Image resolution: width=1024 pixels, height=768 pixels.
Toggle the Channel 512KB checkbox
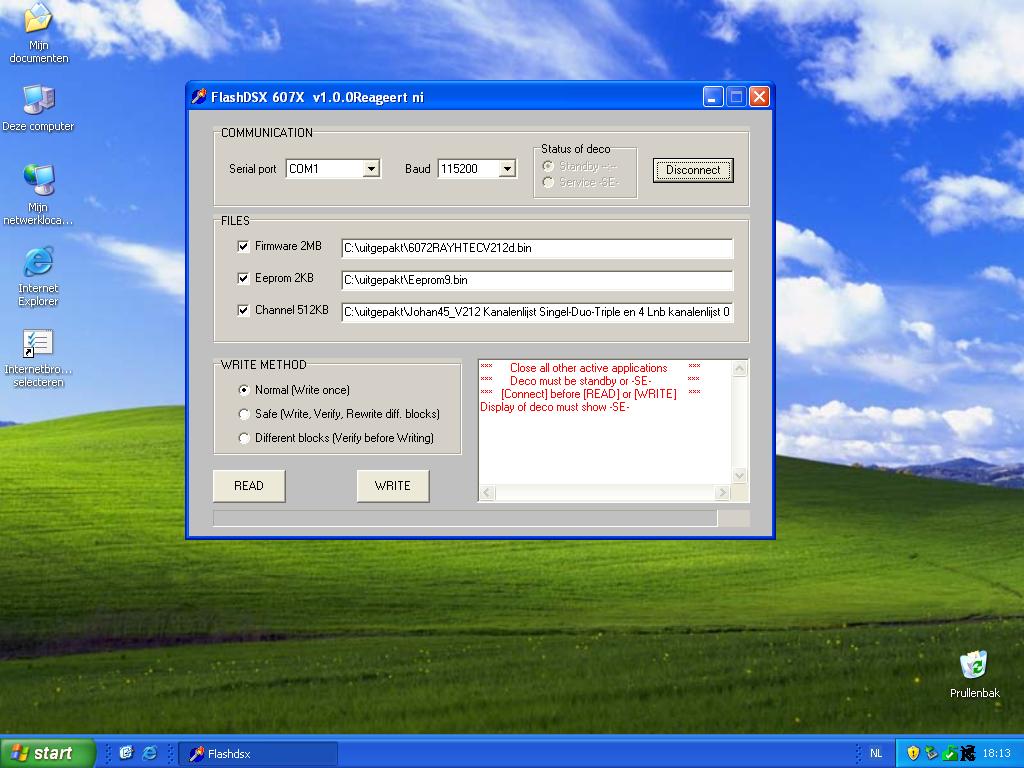click(x=244, y=310)
